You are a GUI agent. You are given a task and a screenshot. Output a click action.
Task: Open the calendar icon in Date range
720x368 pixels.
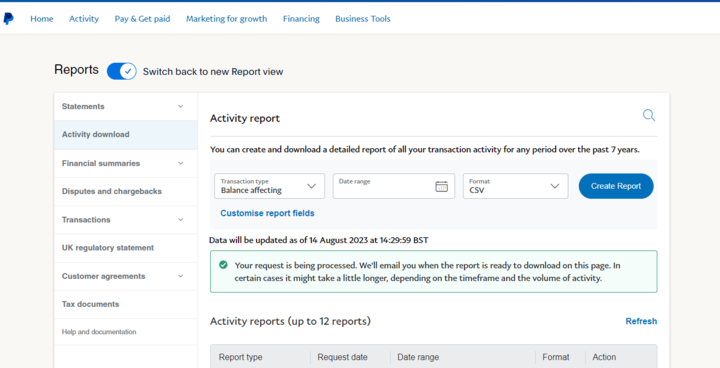[441, 186]
